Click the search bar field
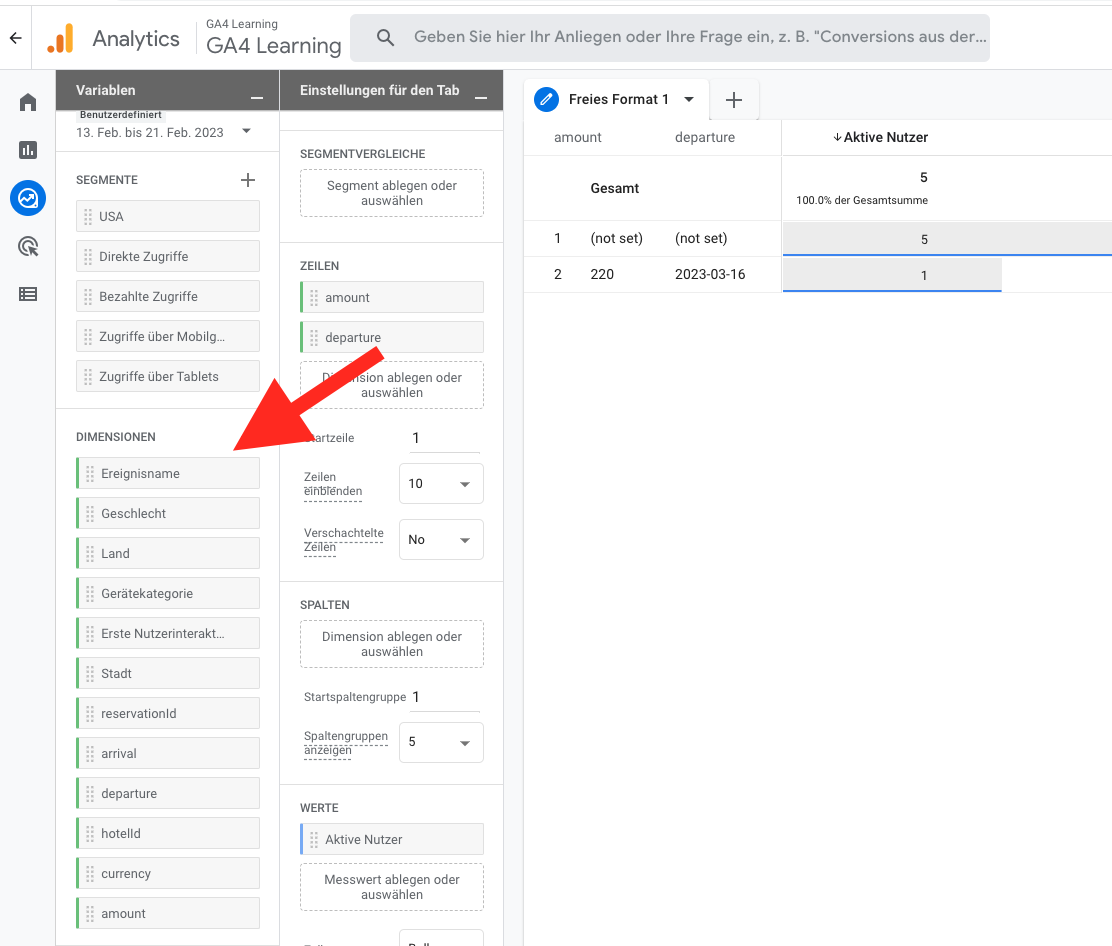1112x946 pixels. tap(700, 38)
